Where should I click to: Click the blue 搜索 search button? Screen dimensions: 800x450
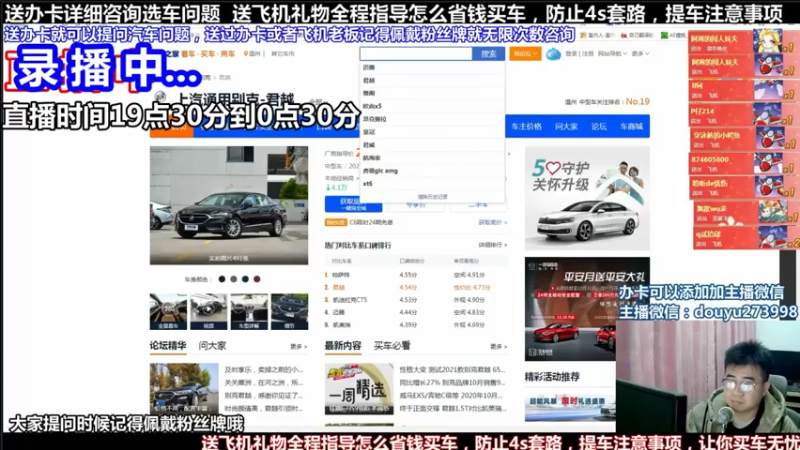coord(488,54)
